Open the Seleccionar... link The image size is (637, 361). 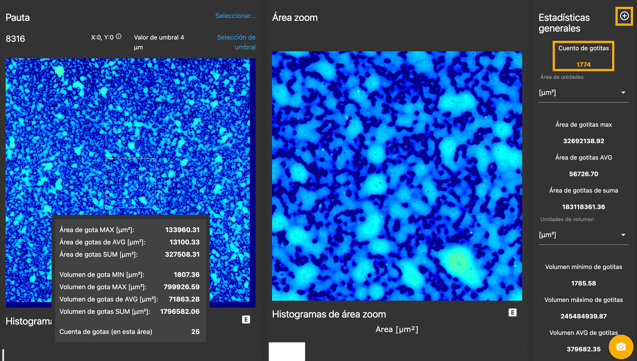[x=235, y=16]
